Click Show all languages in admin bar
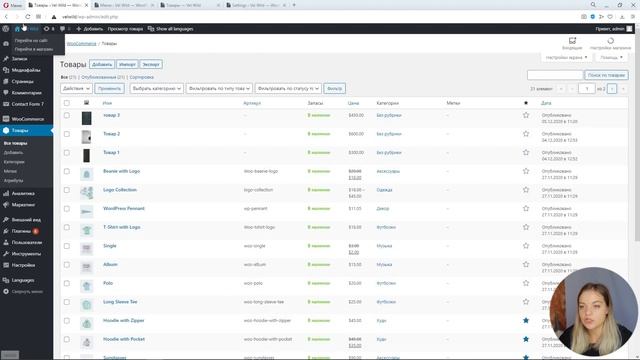The width and height of the screenshot is (640, 360). tap(170, 29)
